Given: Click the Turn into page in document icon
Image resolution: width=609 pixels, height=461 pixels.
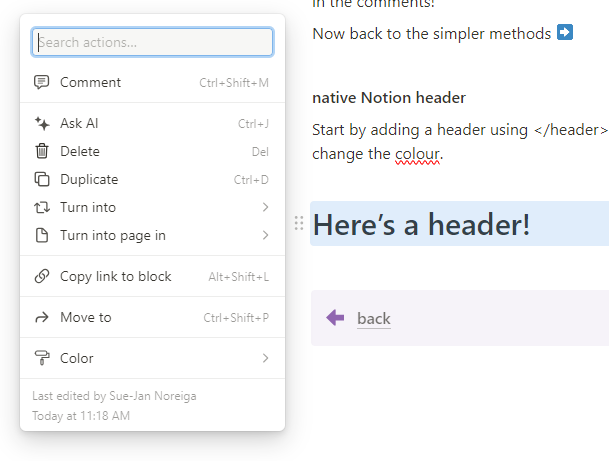Looking at the screenshot, I should 42,235.
